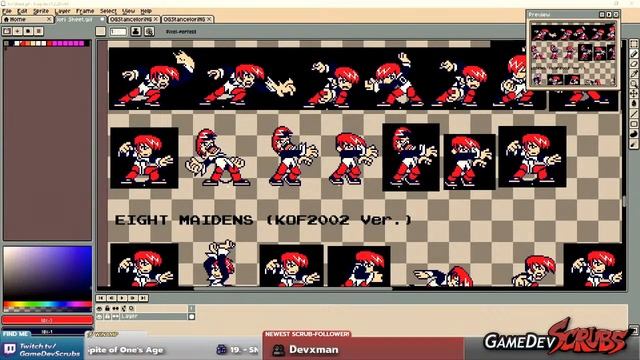Select the Layer row's frame cel

click(191, 317)
